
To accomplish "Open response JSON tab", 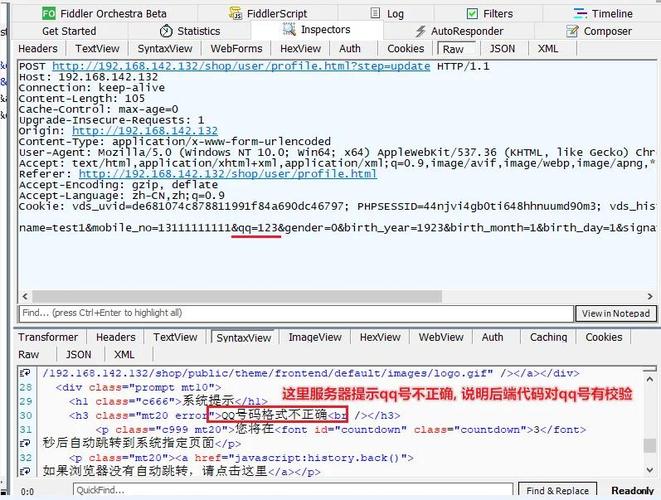I will (x=78, y=355).
